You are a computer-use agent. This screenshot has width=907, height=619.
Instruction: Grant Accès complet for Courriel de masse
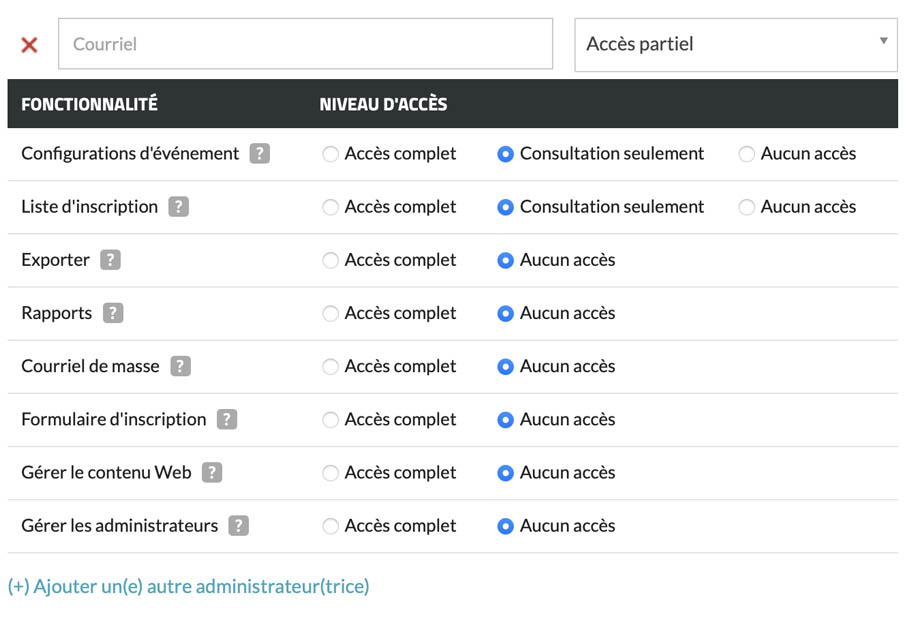(331, 366)
